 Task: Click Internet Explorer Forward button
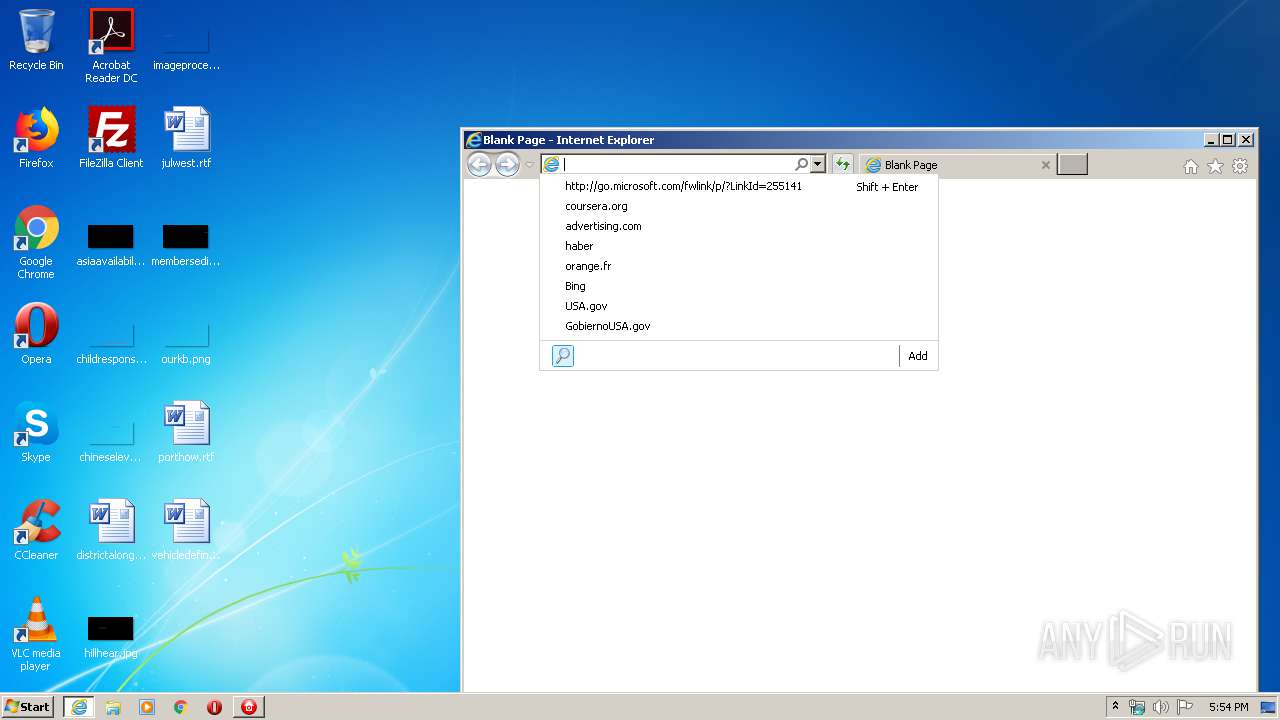[x=508, y=165]
